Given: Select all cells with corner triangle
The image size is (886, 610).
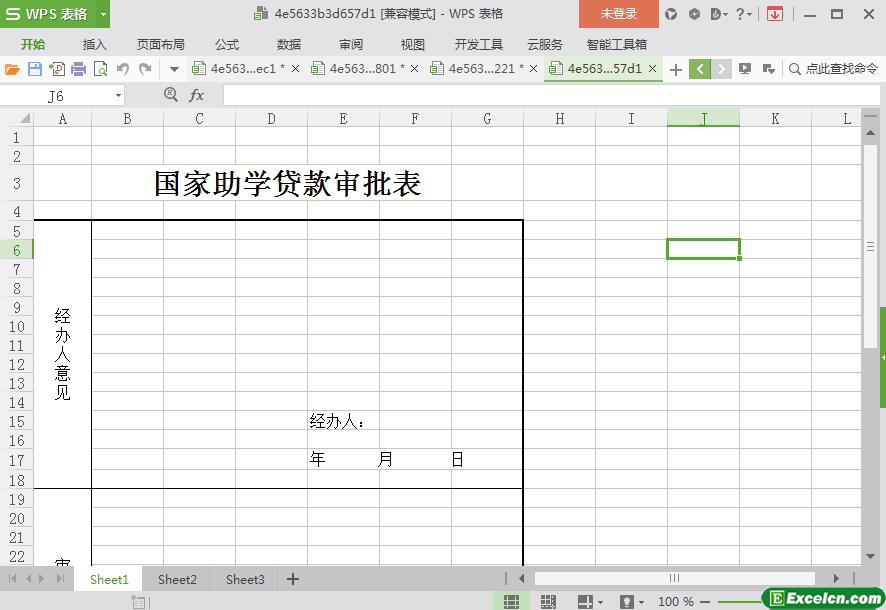Looking at the screenshot, I should click(x=24, y=119).
